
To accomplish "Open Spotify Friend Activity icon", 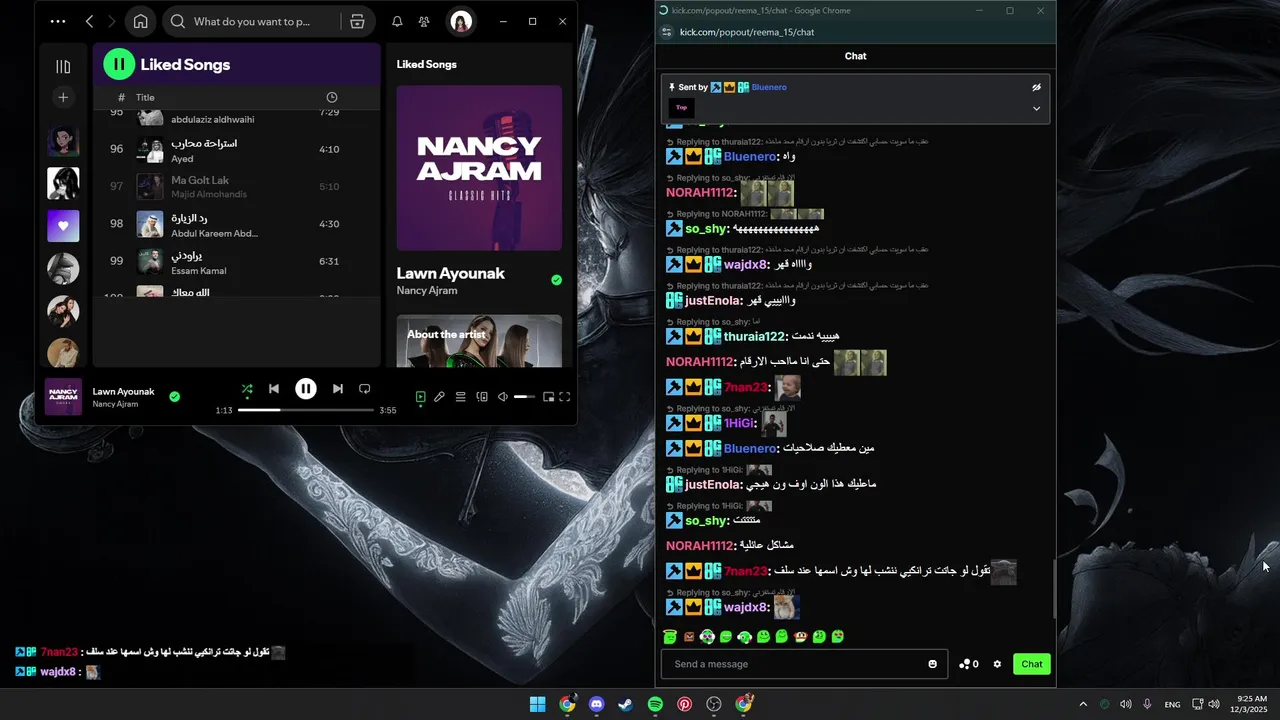I will pyautogui.click(x=424, y=21).
